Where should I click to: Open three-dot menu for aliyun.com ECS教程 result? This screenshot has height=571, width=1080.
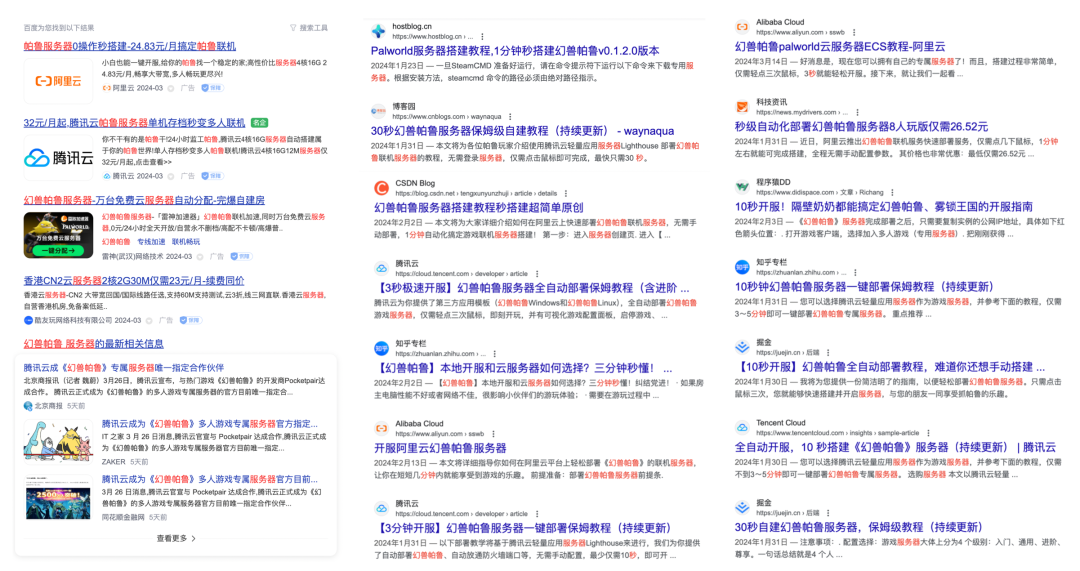tap(853, 32)
